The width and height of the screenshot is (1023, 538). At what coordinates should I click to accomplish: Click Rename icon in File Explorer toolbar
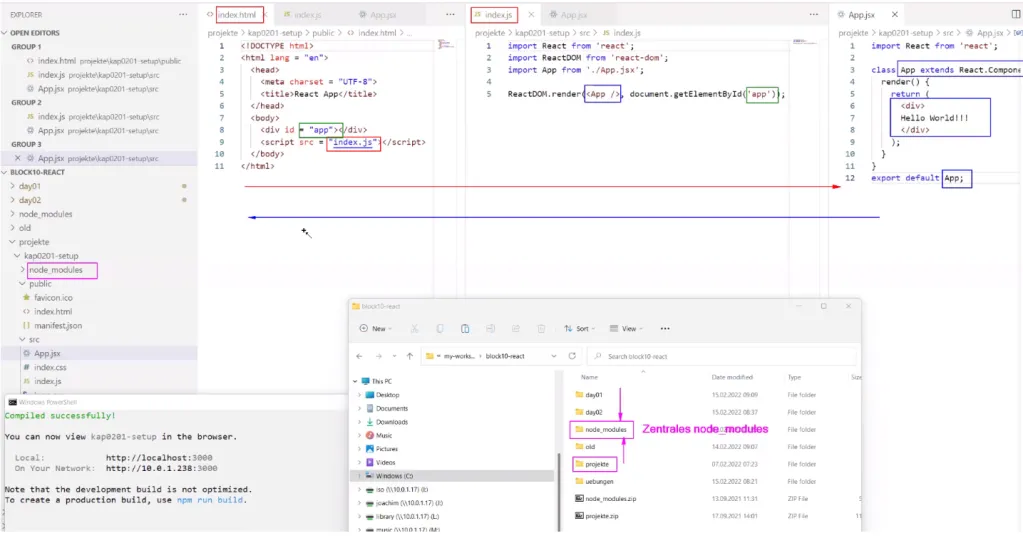(491, 329)
